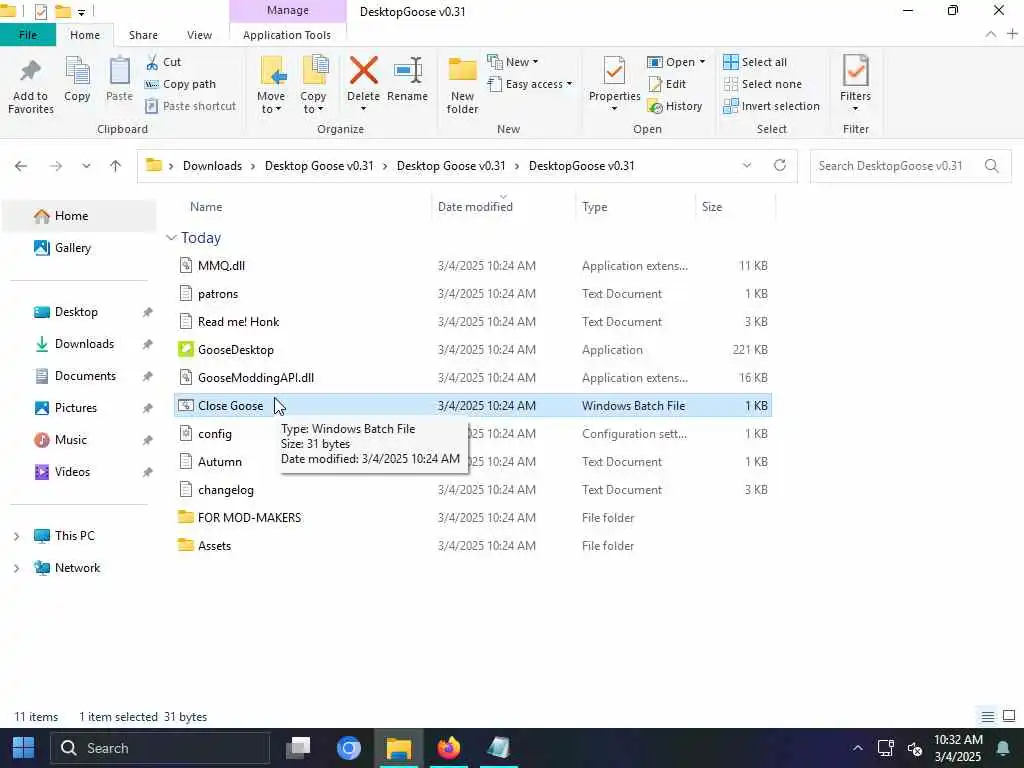Screen dimensions: 1024x768
Task: Click Edit in the Open group
Action: pyautogui.click(x=667, y=84)
